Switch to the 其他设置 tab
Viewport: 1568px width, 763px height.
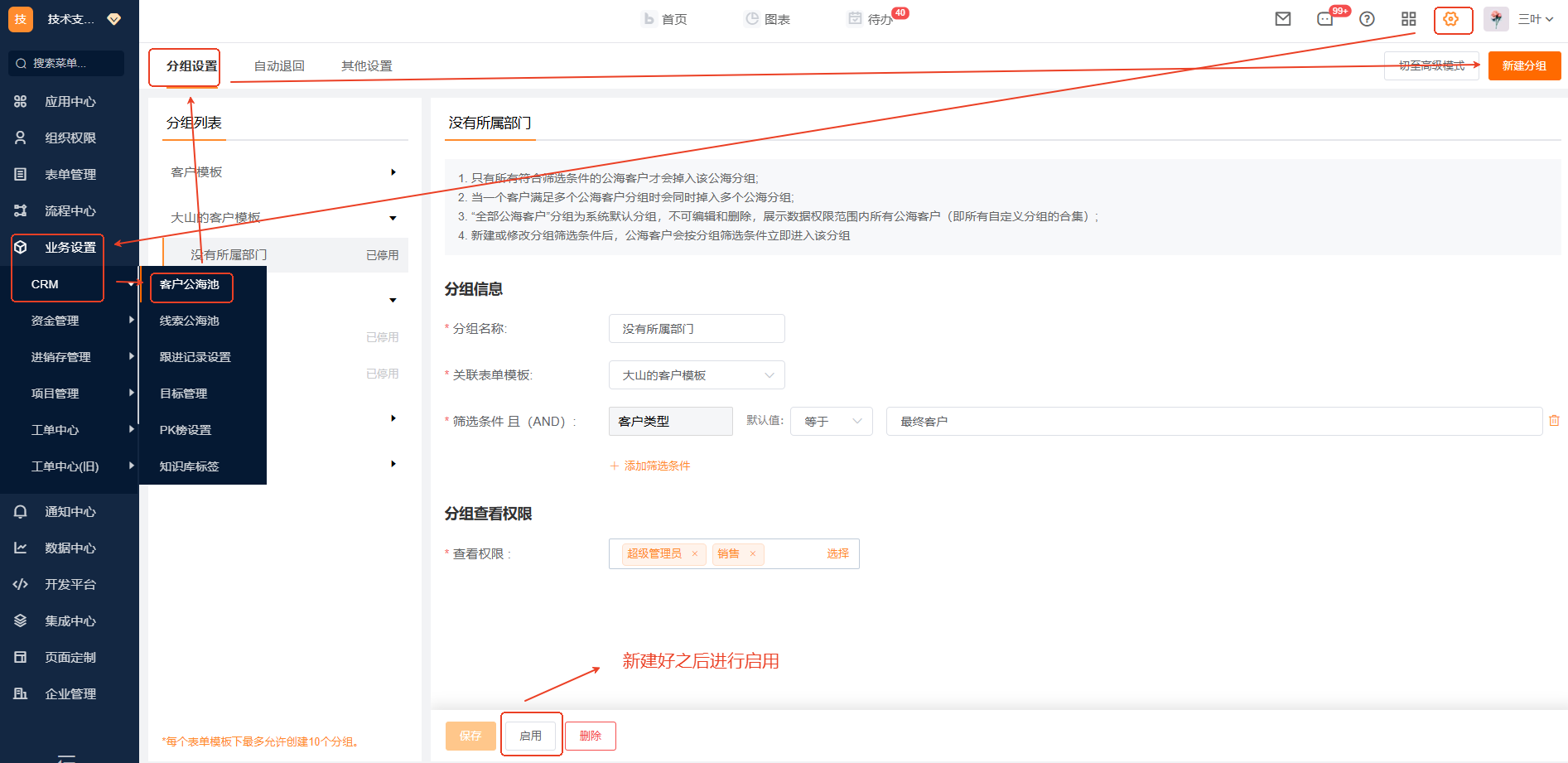[x=367, y=65]
